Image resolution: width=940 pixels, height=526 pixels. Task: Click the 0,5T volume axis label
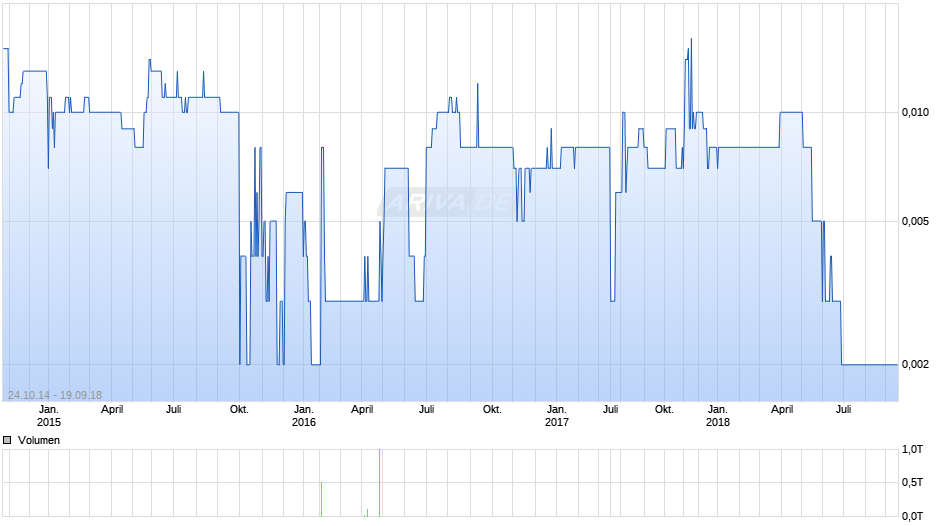912,483
